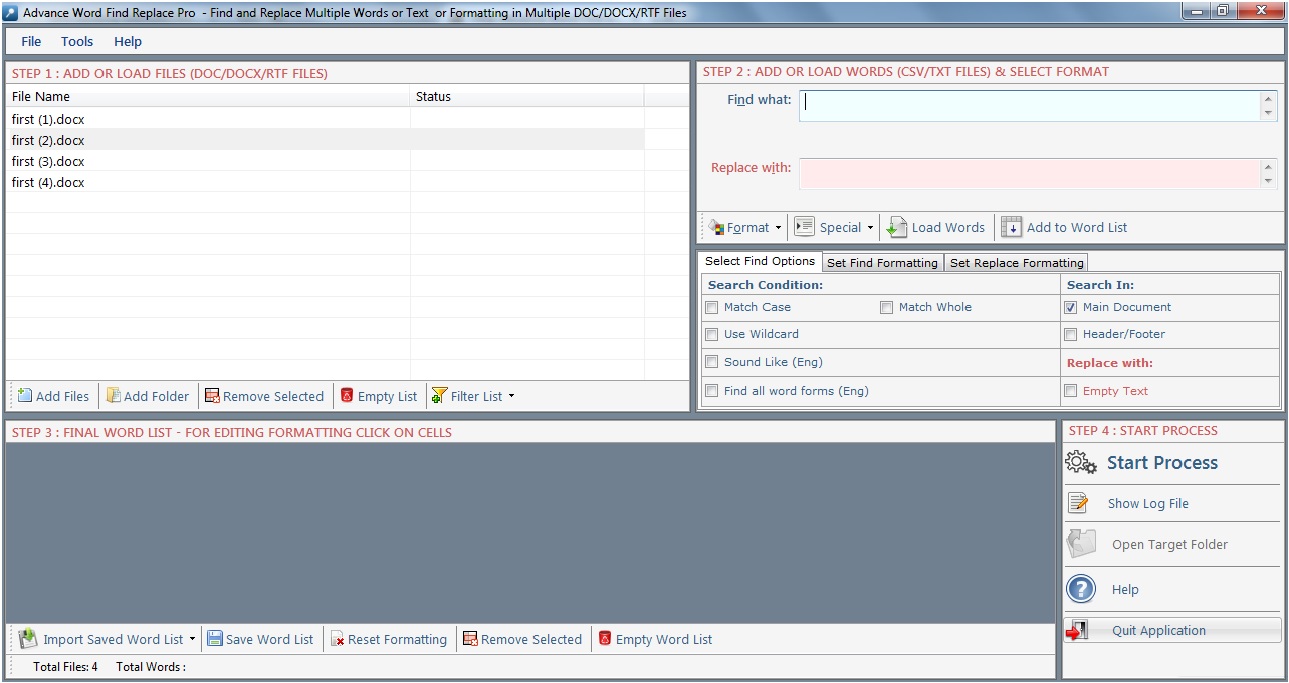This screenshot has width=1289, height=683.
Task: Toggle the Use Wildcard checkbox
Action: coord(712,334)
